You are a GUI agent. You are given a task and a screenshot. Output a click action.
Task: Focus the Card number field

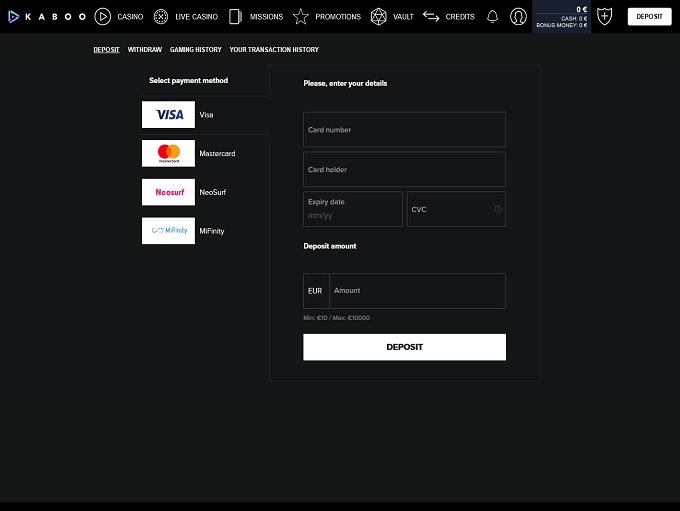404,130
